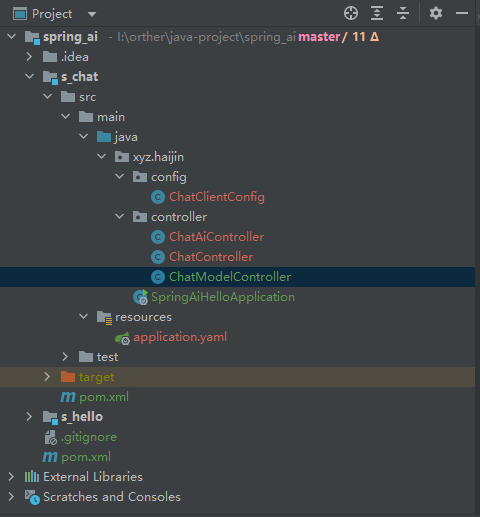
Task: Click the SpringAiHelloApplication run class icon
Action: pyautogui.click(x=141, y=297)
